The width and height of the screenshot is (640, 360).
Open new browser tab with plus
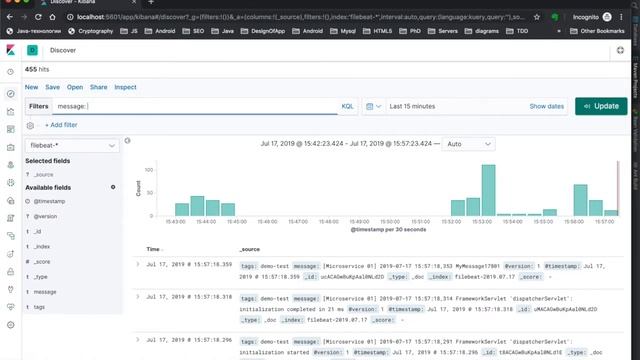151,2
